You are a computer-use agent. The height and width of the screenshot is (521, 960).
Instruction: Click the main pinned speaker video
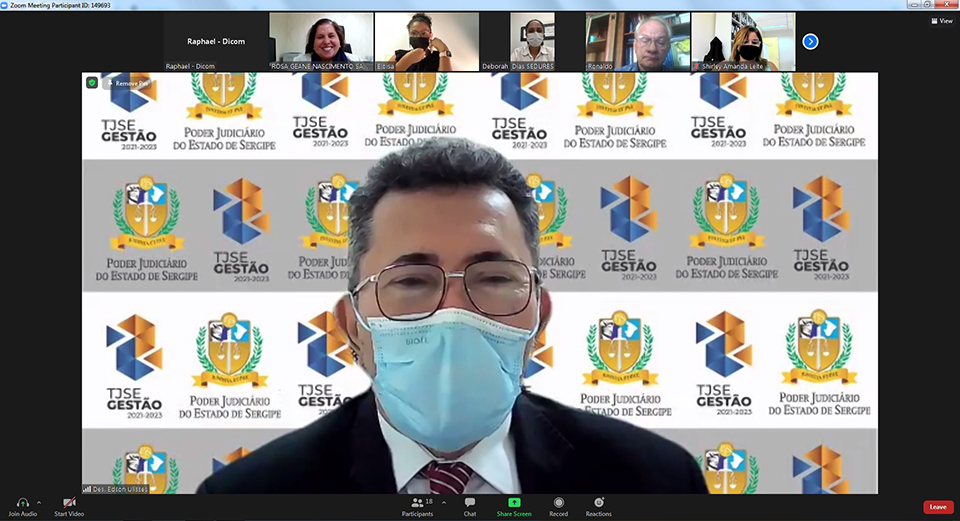coord(480,300)
